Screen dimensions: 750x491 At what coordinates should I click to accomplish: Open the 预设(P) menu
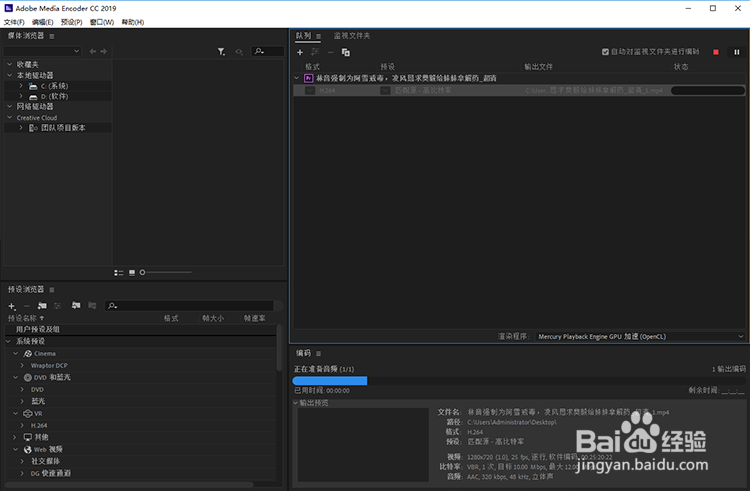71,22
